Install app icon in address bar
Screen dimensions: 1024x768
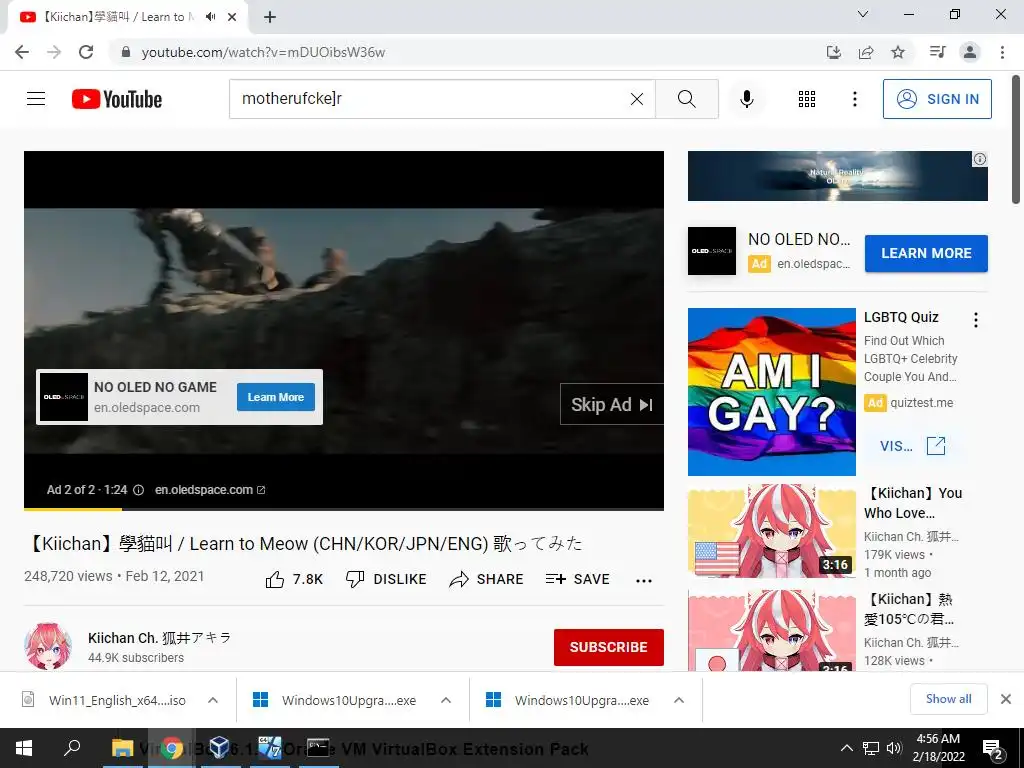click(x=833, y=52)
